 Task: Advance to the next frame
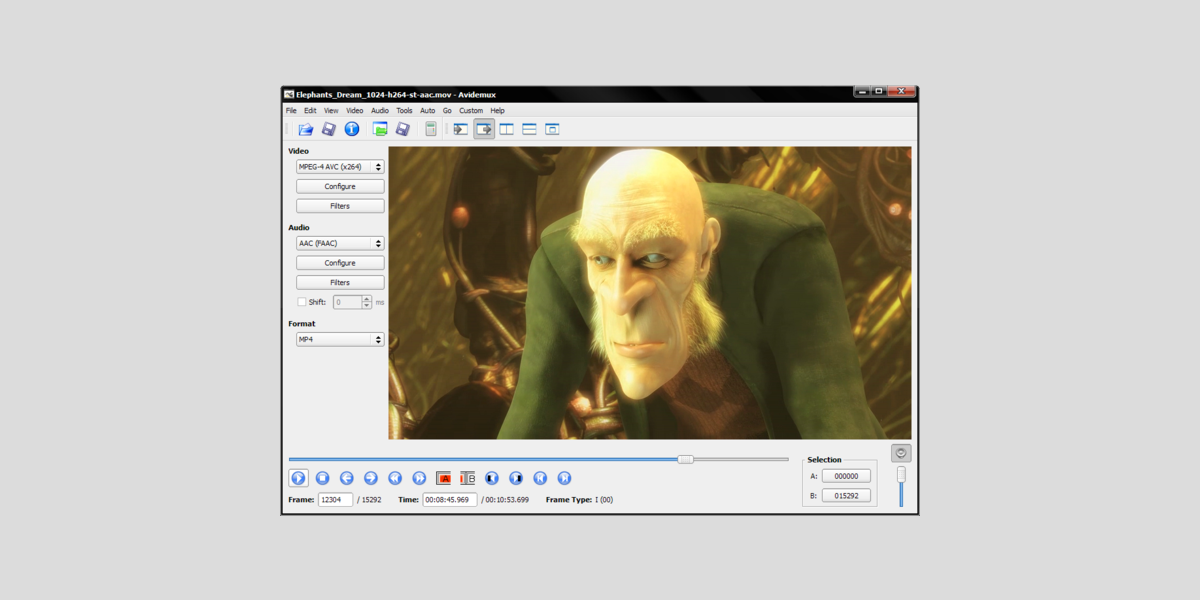pos(370,478)
